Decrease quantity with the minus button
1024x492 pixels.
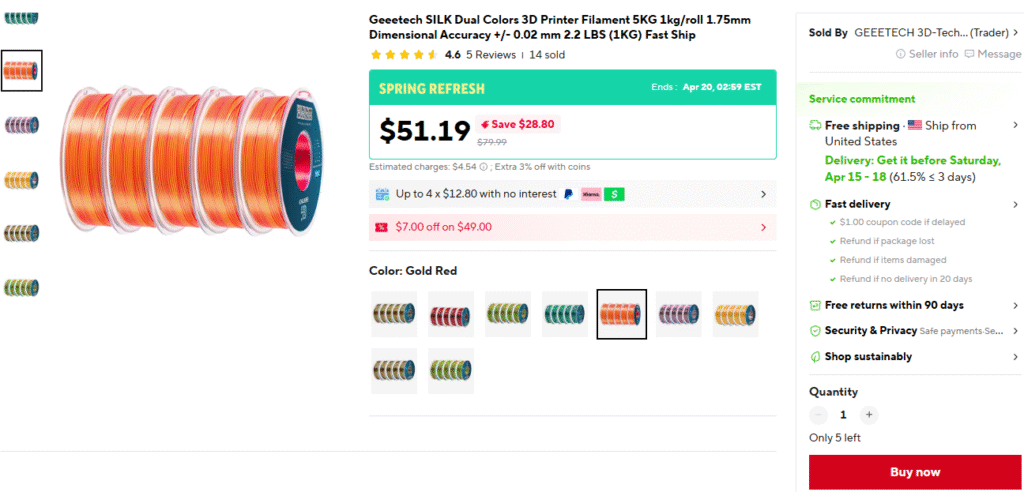[819, 414]
